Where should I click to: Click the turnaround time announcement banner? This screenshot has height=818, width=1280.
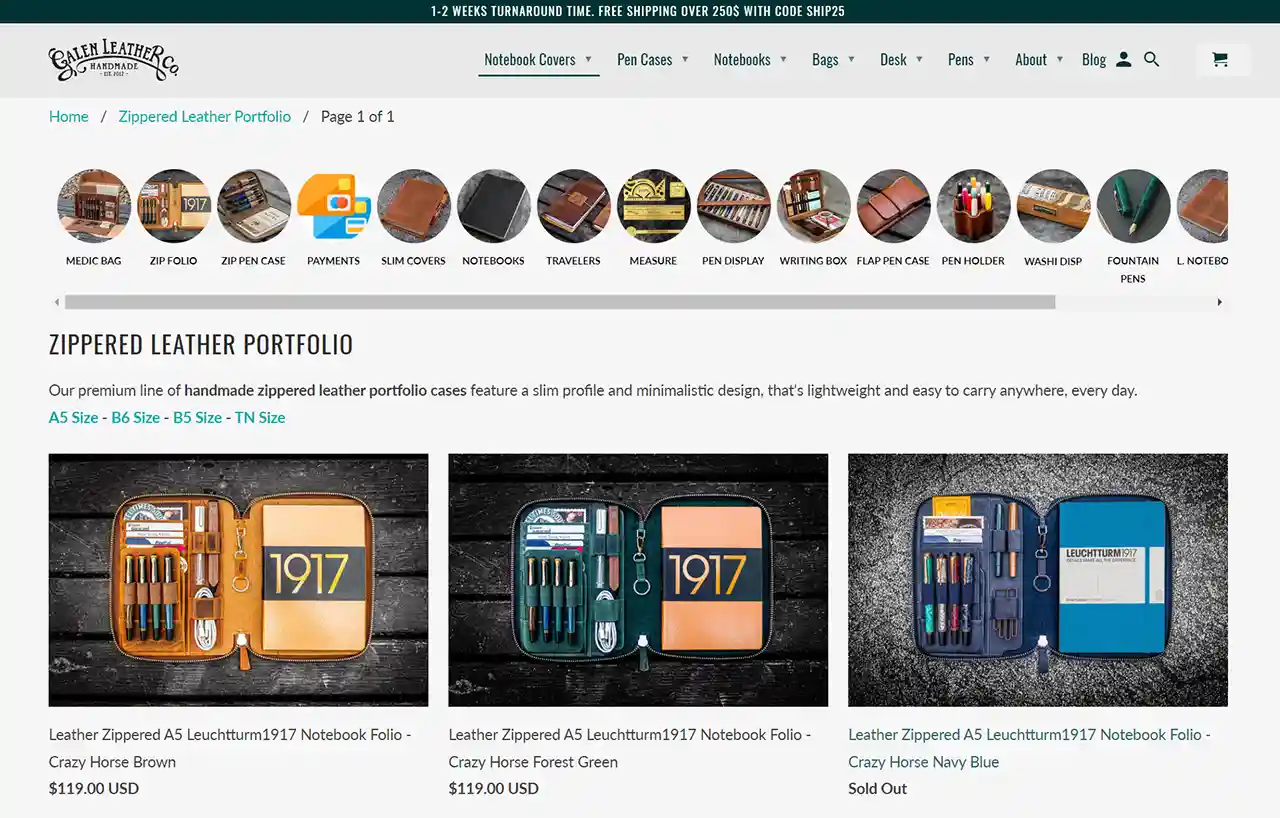(x=640, y=12)
